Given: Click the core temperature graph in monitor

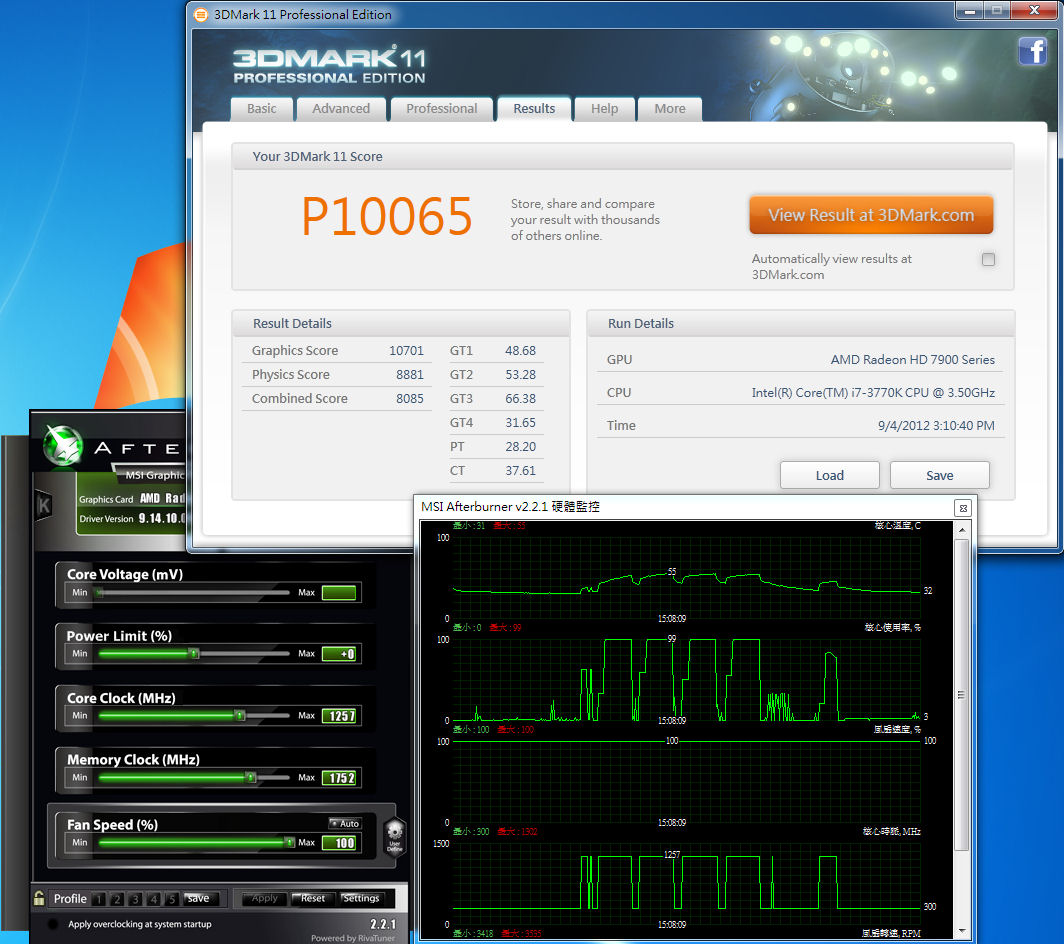Looking at the screenshot, I should [x=687, y=578].
